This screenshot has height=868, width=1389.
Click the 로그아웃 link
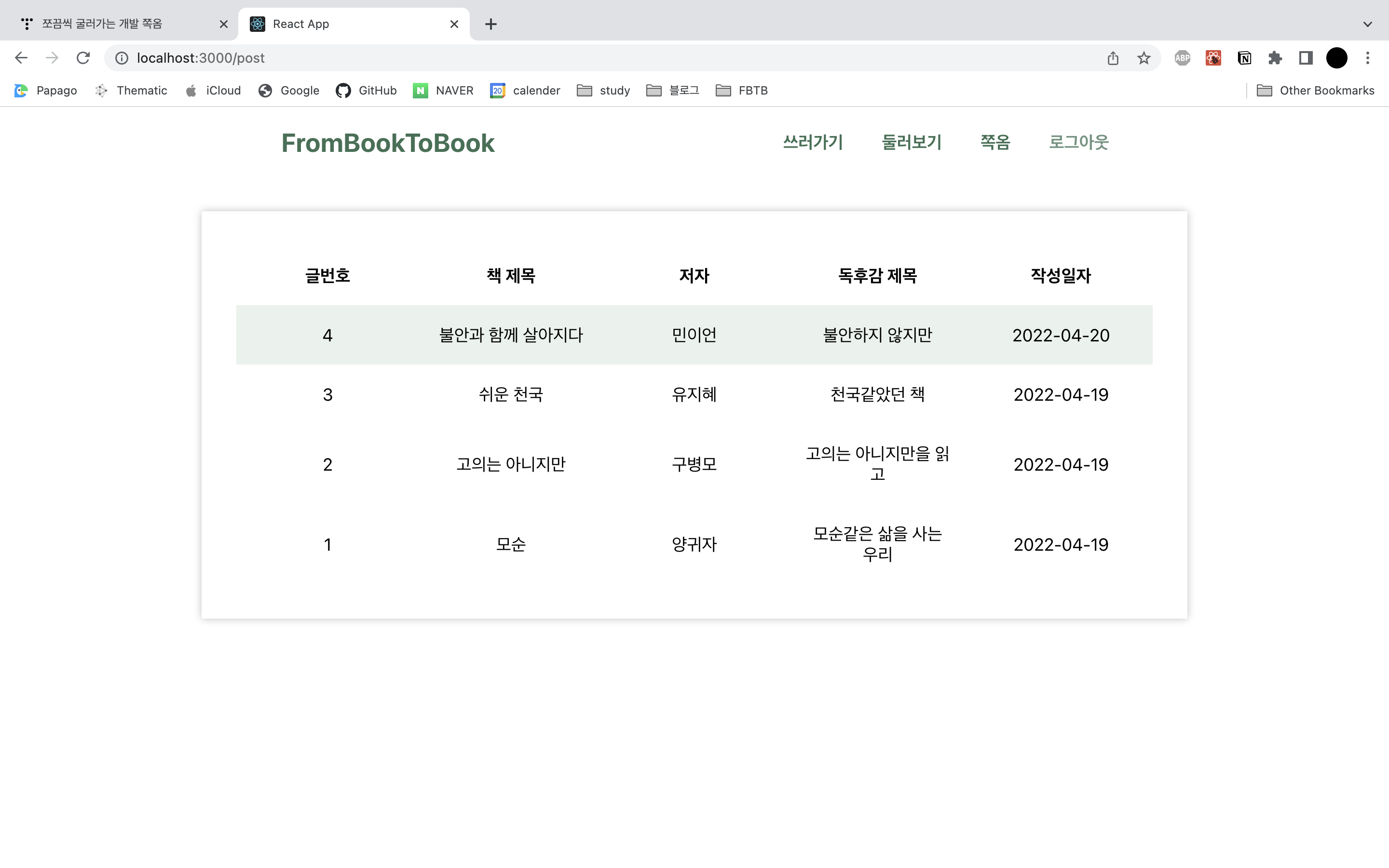pos(1078,142)
